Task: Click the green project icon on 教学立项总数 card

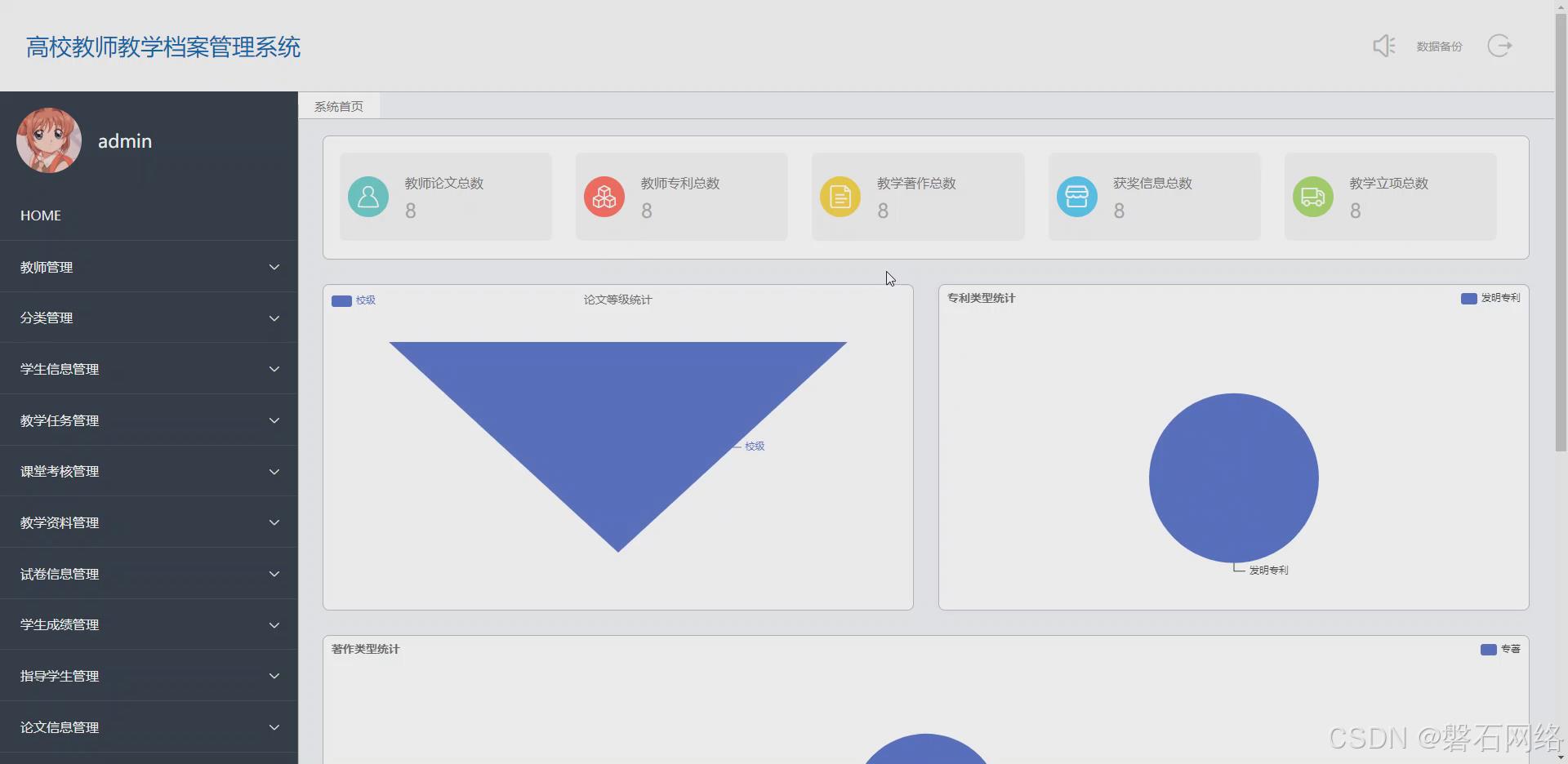Action: (1312, 196)
